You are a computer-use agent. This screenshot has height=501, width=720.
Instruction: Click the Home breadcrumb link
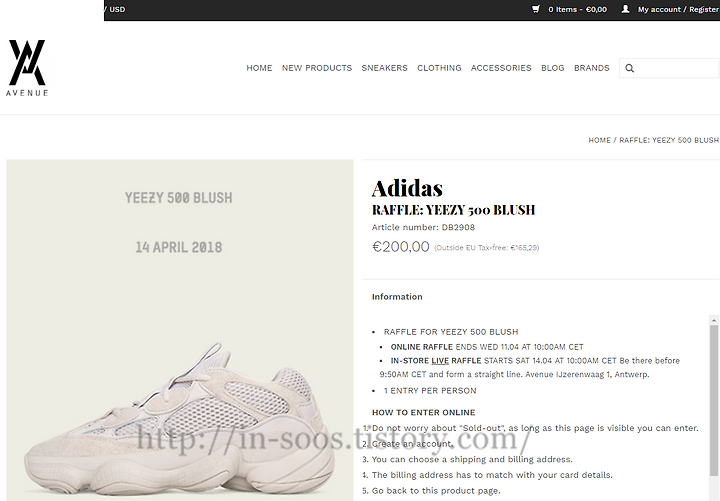(599, 140)
